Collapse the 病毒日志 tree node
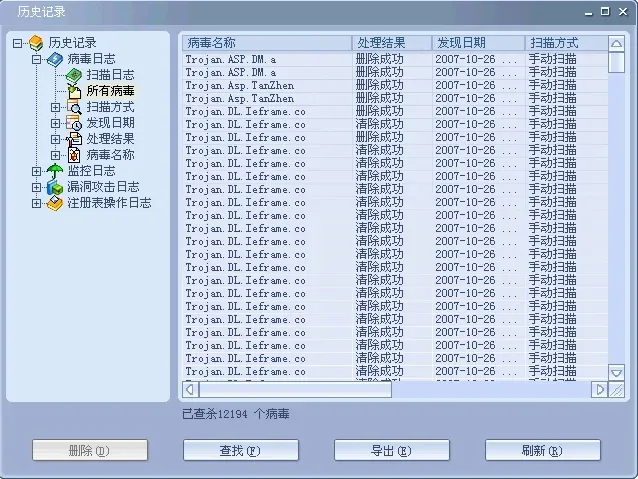Screen dimensions: 638x479 pos(37,59)
